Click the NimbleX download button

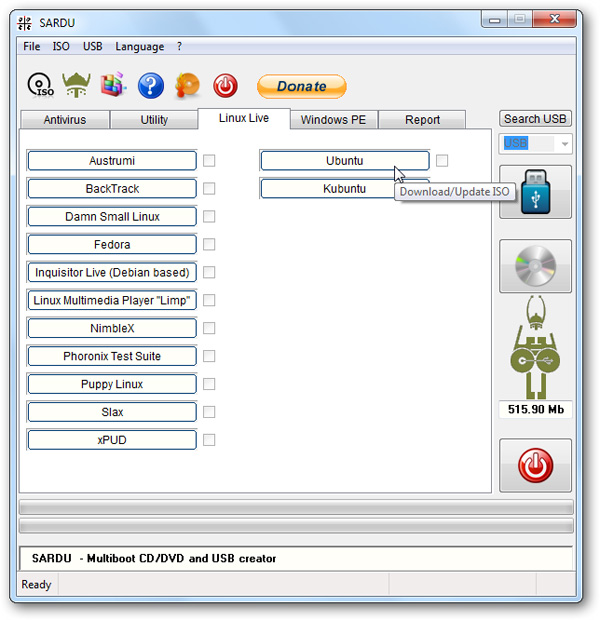[x=112, y=328]
